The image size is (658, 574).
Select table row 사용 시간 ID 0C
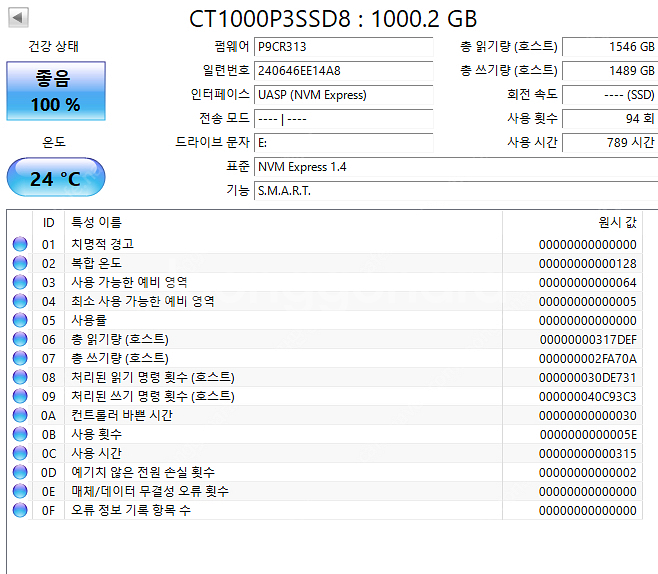327,453
